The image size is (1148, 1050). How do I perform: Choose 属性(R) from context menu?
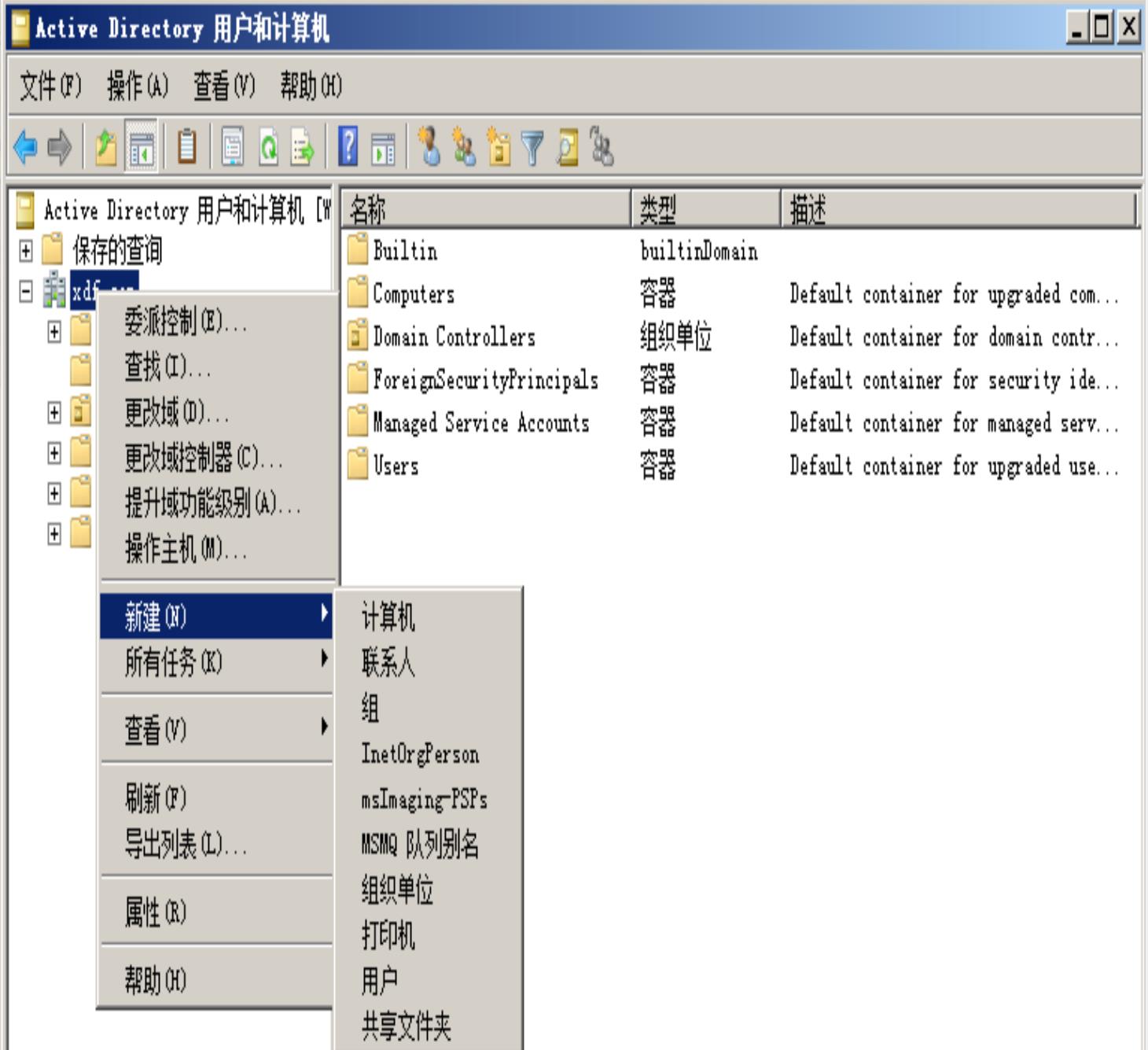coord(218,912)
